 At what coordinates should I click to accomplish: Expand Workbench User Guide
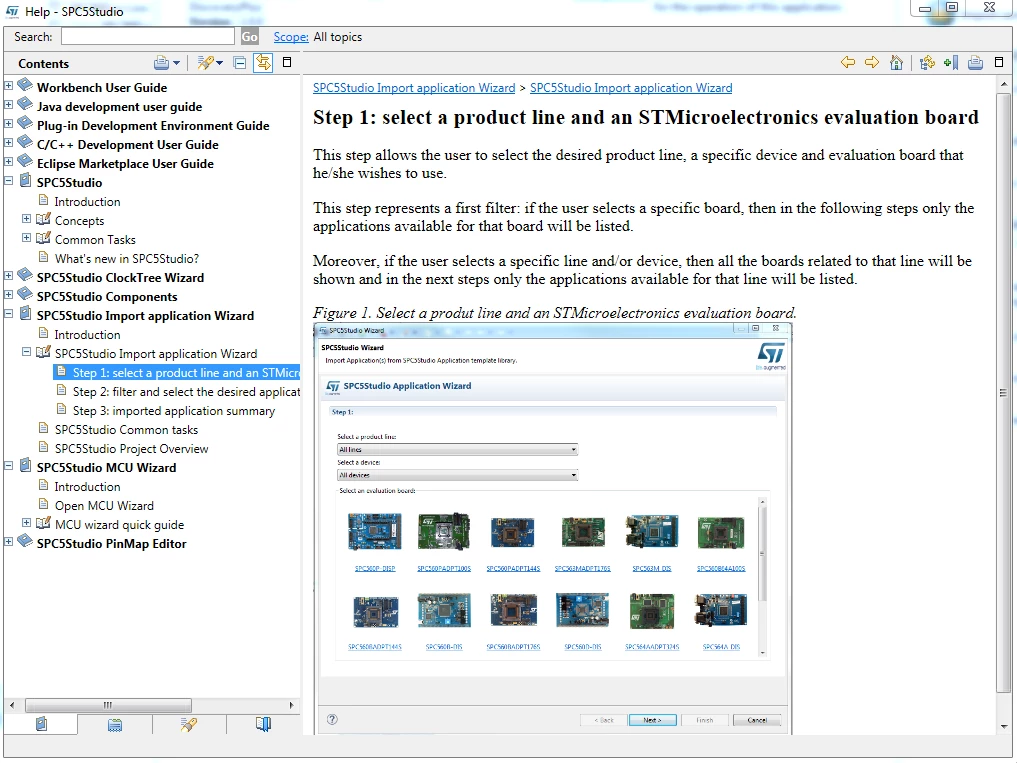(x=8, y=86)
